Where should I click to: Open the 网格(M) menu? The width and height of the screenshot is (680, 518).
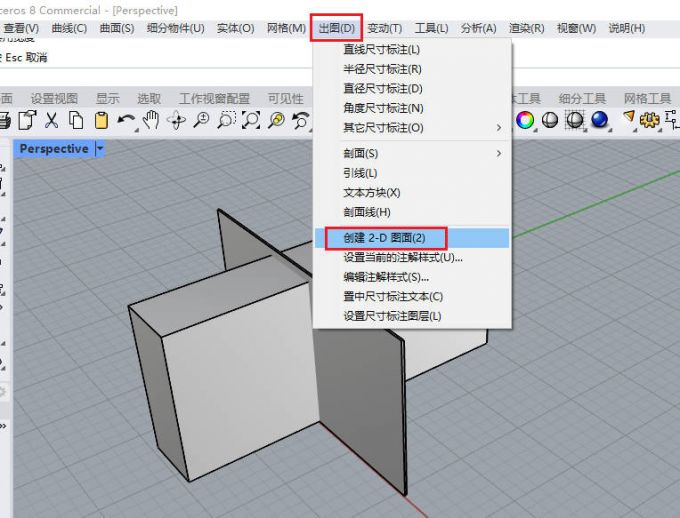(286, 28)
